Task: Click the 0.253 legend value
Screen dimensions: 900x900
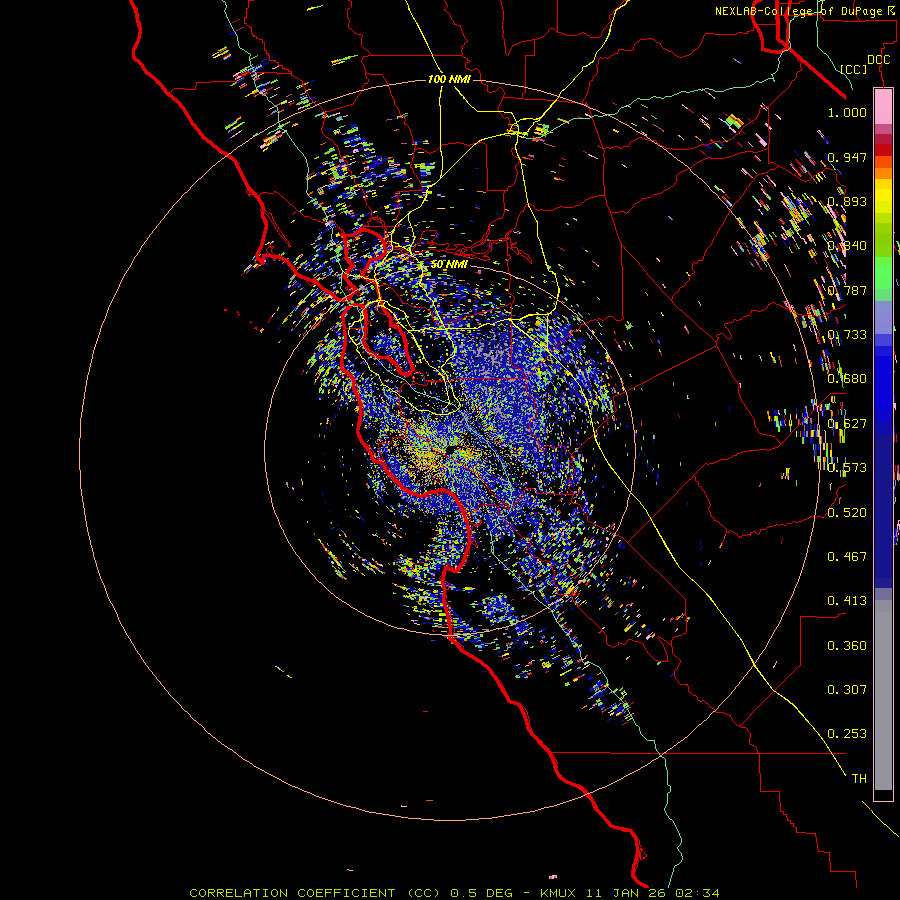Action: click(x=847, y=734)
